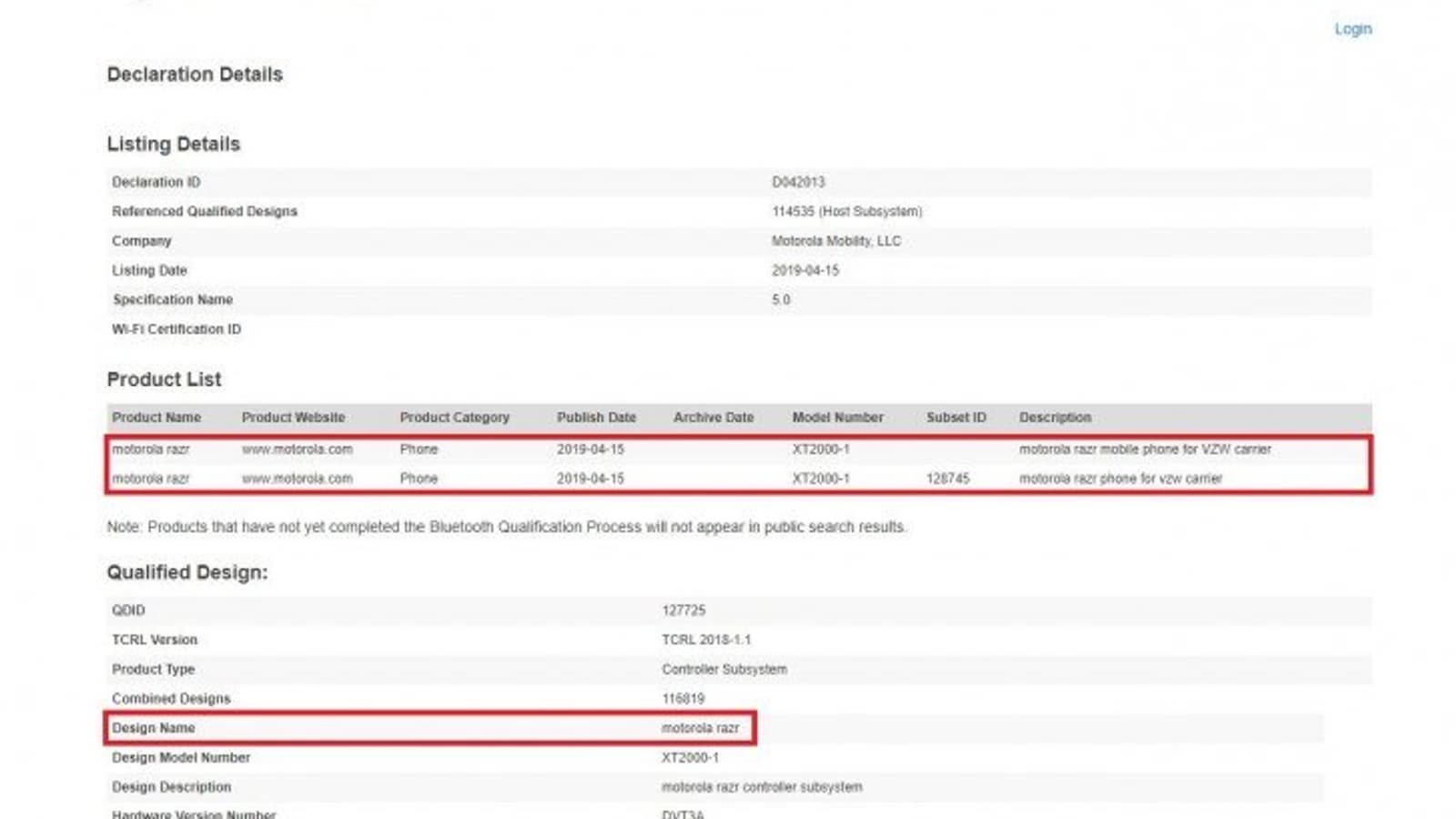Click the "QDID" label
Screen dimensions: 1456x819
[x=128, y=611]
